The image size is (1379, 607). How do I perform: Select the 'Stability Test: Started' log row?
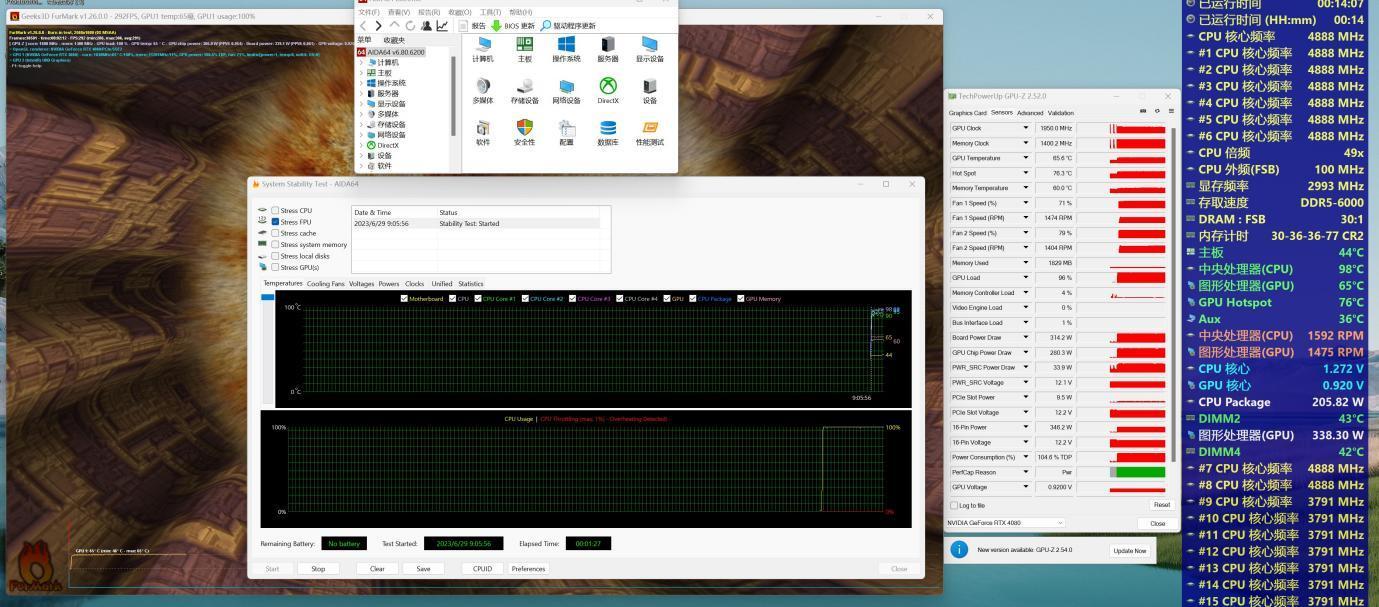[477, 223]
